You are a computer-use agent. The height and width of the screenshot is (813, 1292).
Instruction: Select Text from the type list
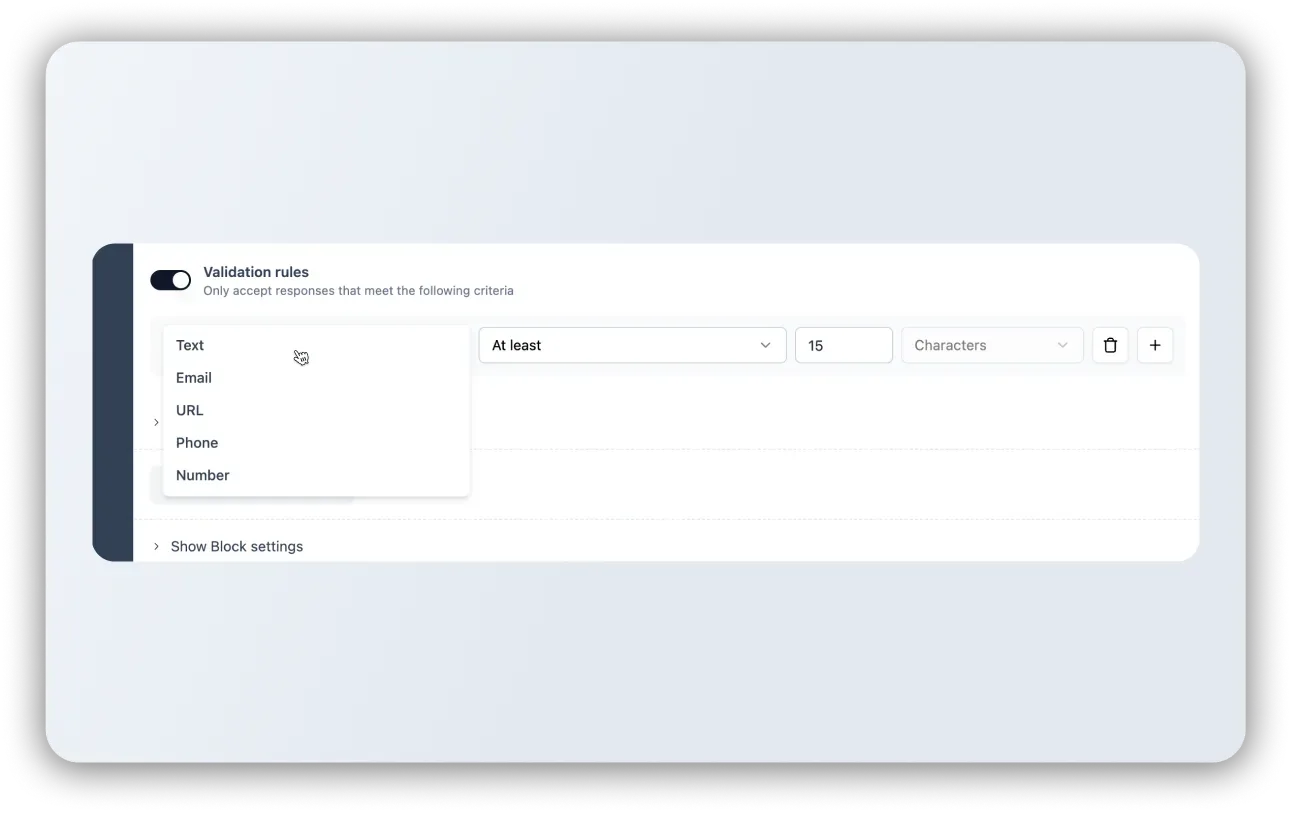pos(316,345)
